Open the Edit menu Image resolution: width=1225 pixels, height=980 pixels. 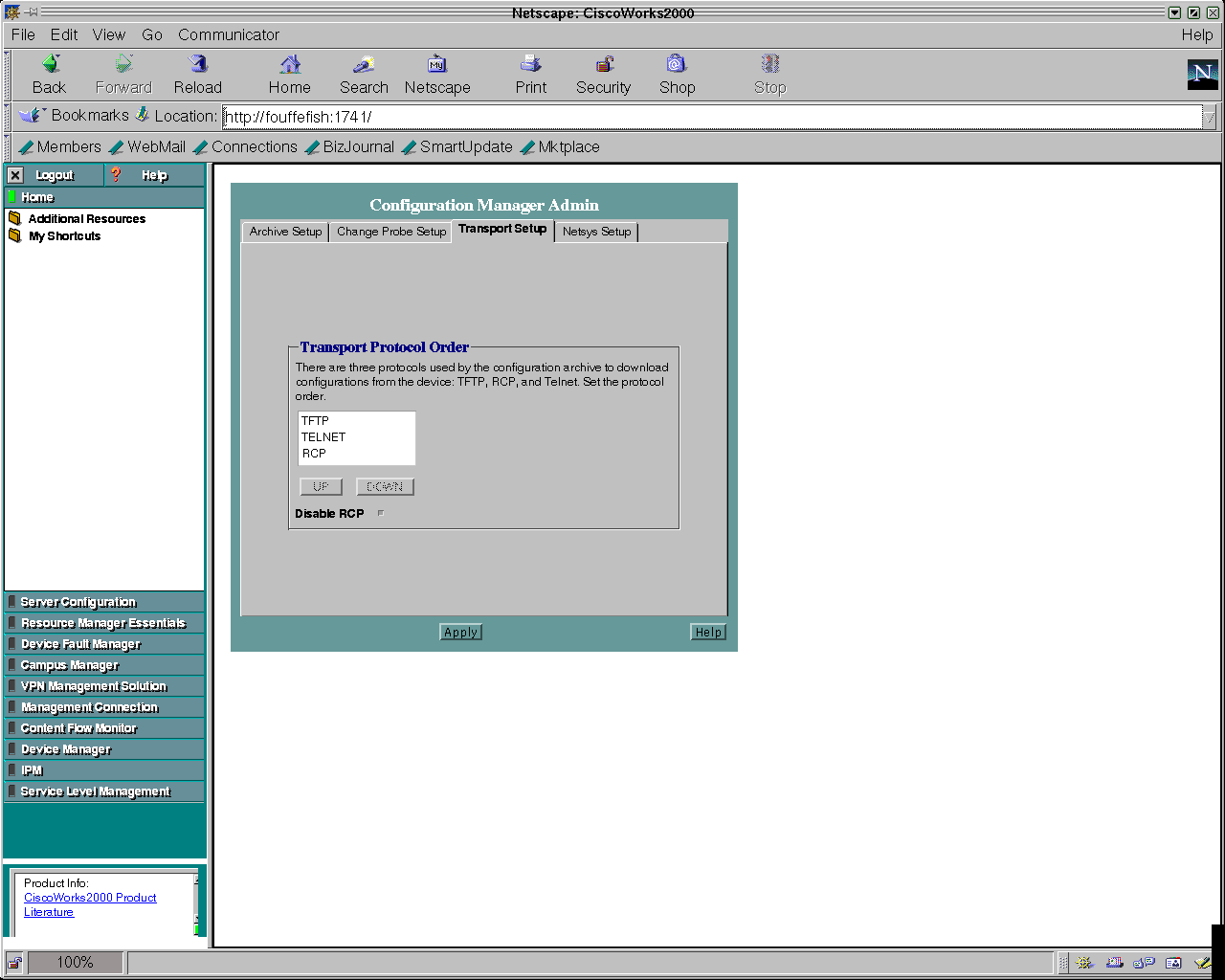64,34
